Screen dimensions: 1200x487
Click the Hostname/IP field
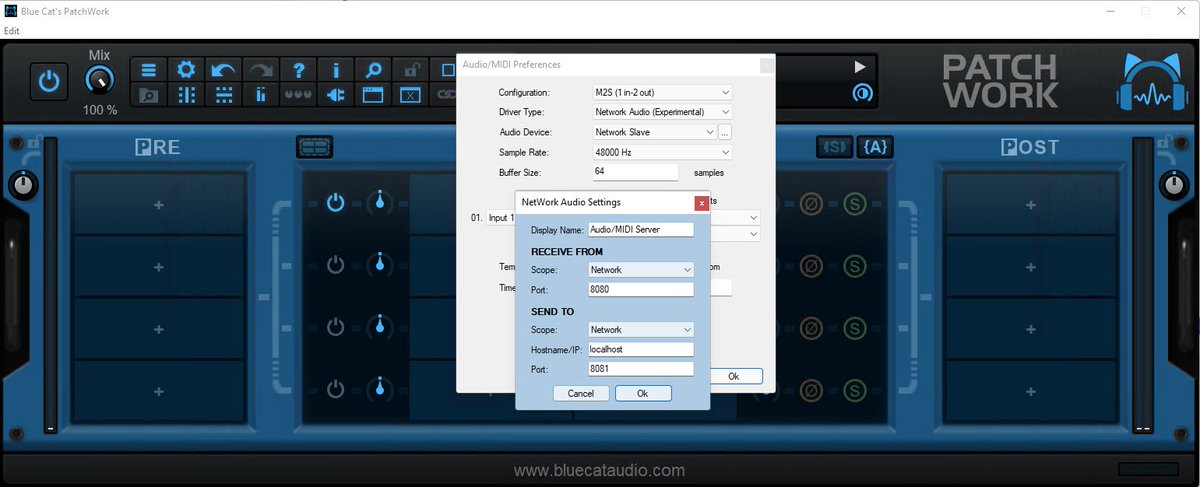point(641,349)
